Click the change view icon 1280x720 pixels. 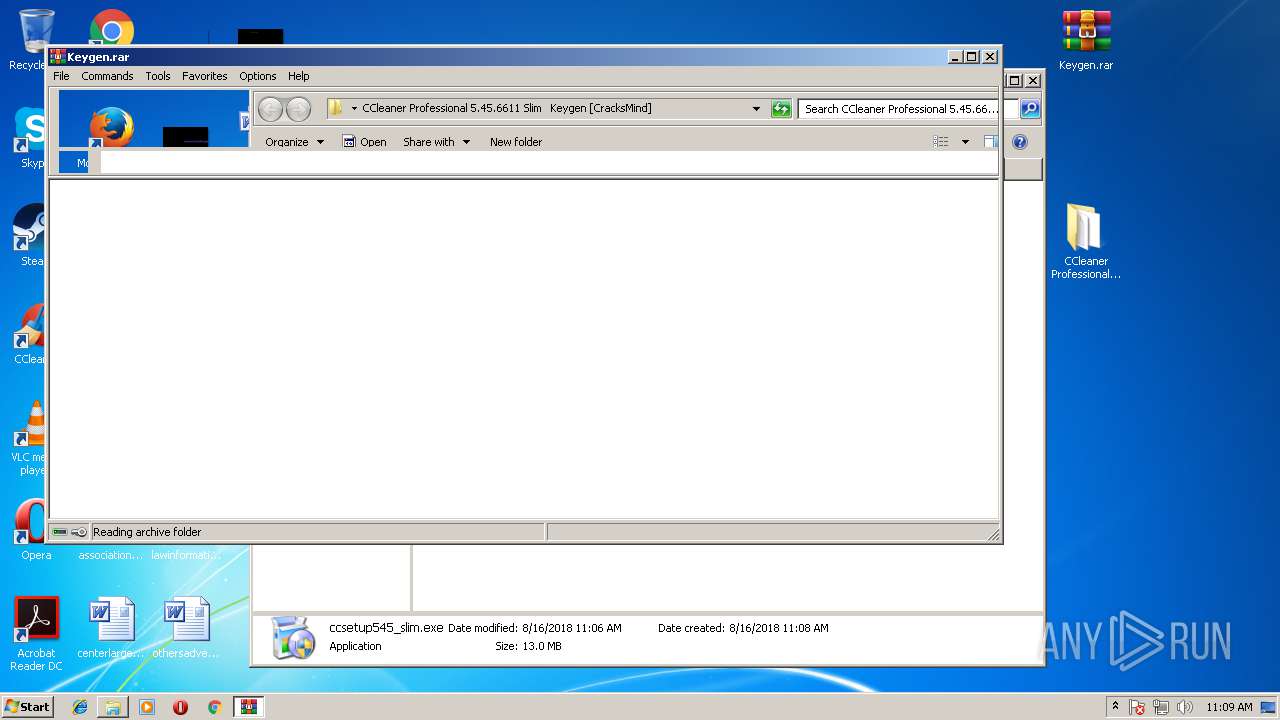click(x=940, y=142)
